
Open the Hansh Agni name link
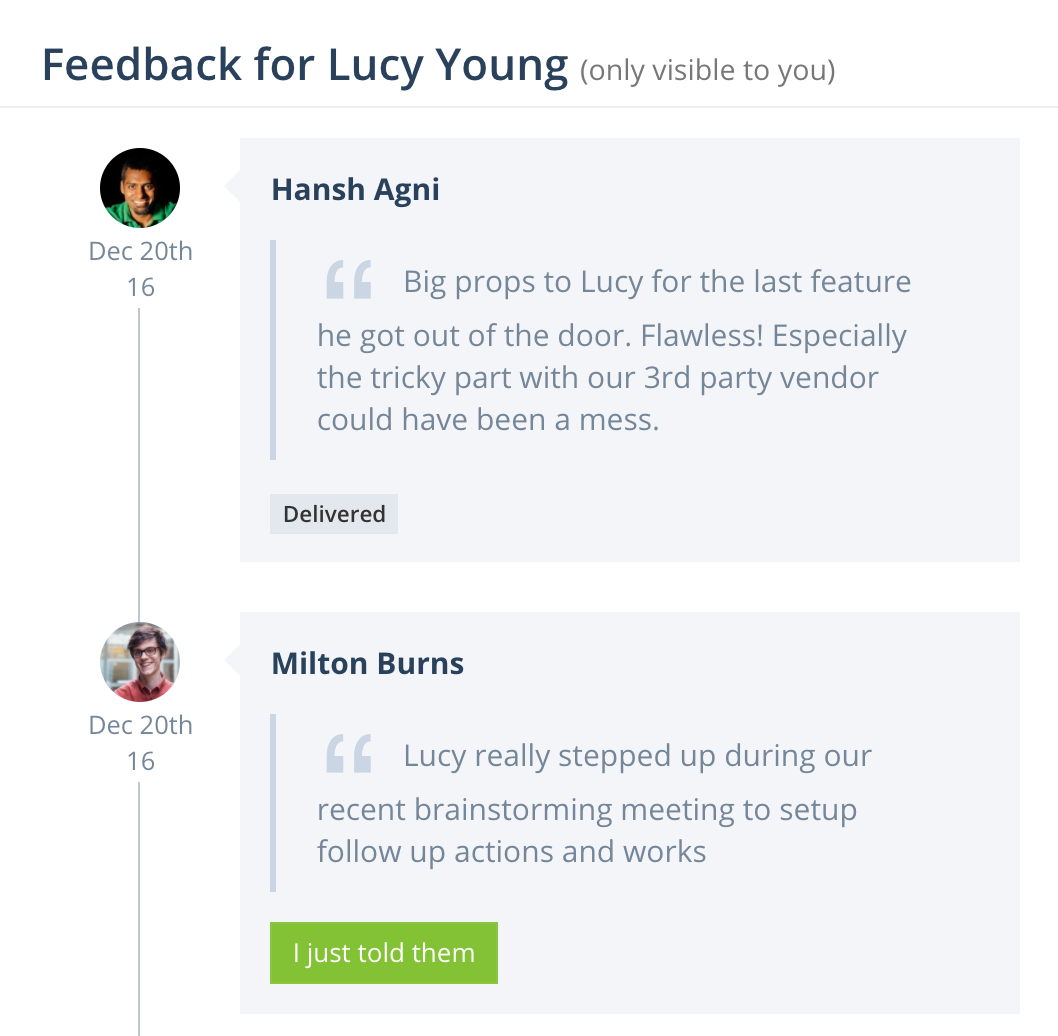[x=355, y=189]
